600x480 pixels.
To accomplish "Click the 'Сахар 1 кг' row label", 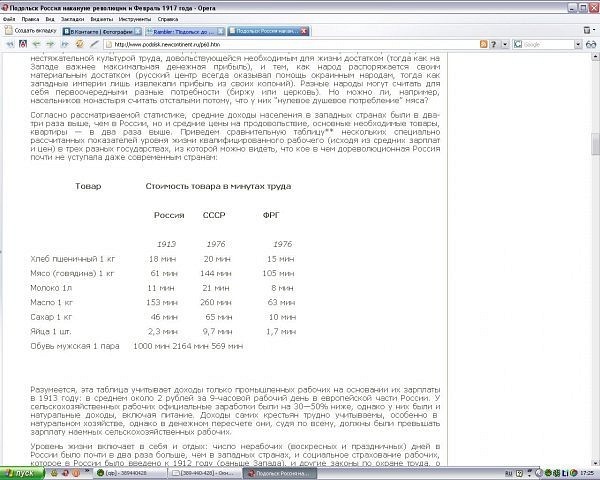I will [51, 317].
